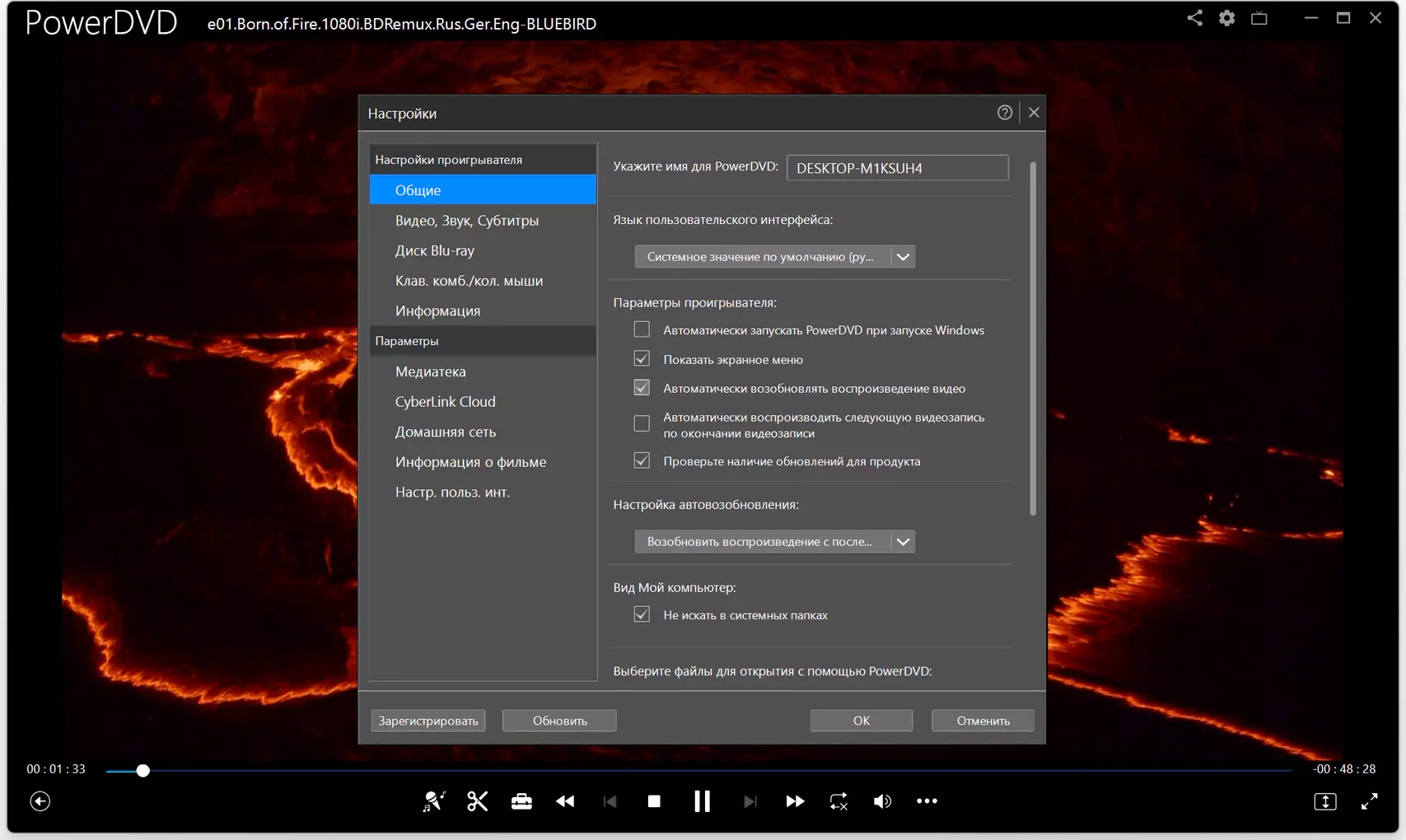Image resolution: width=1406 pixels, height=840 pixels.
Task: Open 'Информация о фильме' settings
Action: [x=483, y=462]
